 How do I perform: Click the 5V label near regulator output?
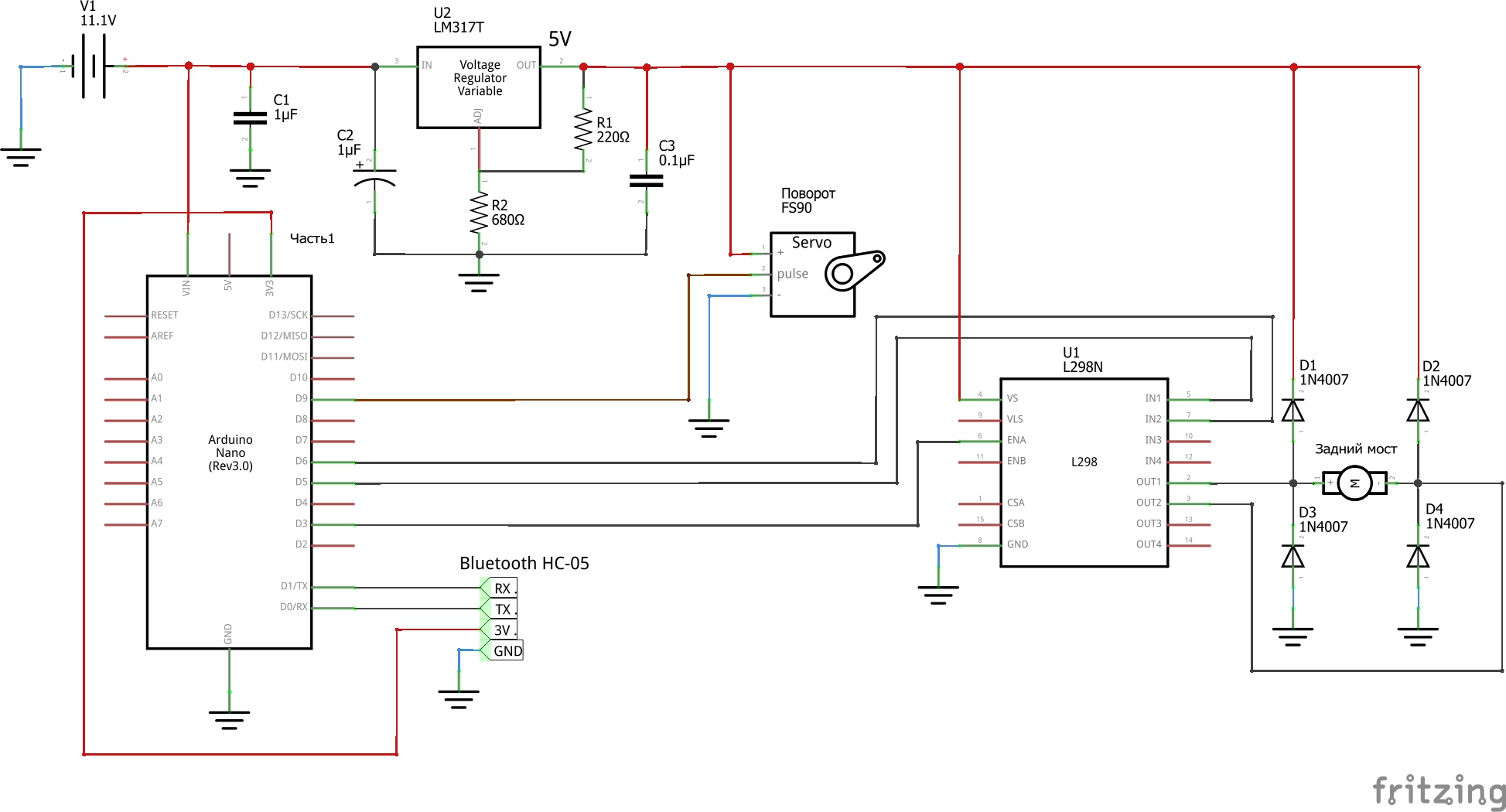click(x=559, y=39)
